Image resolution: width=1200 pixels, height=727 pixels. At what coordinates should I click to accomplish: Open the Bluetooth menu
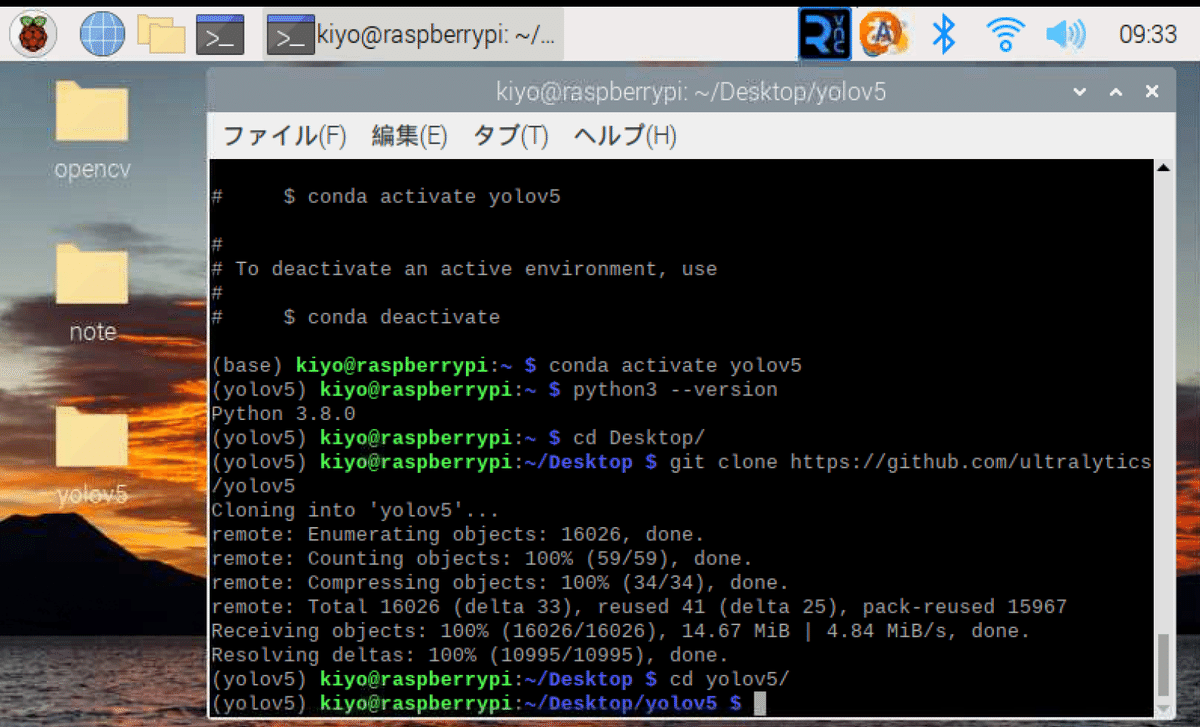pyautogui.click(x=944, y=35)
